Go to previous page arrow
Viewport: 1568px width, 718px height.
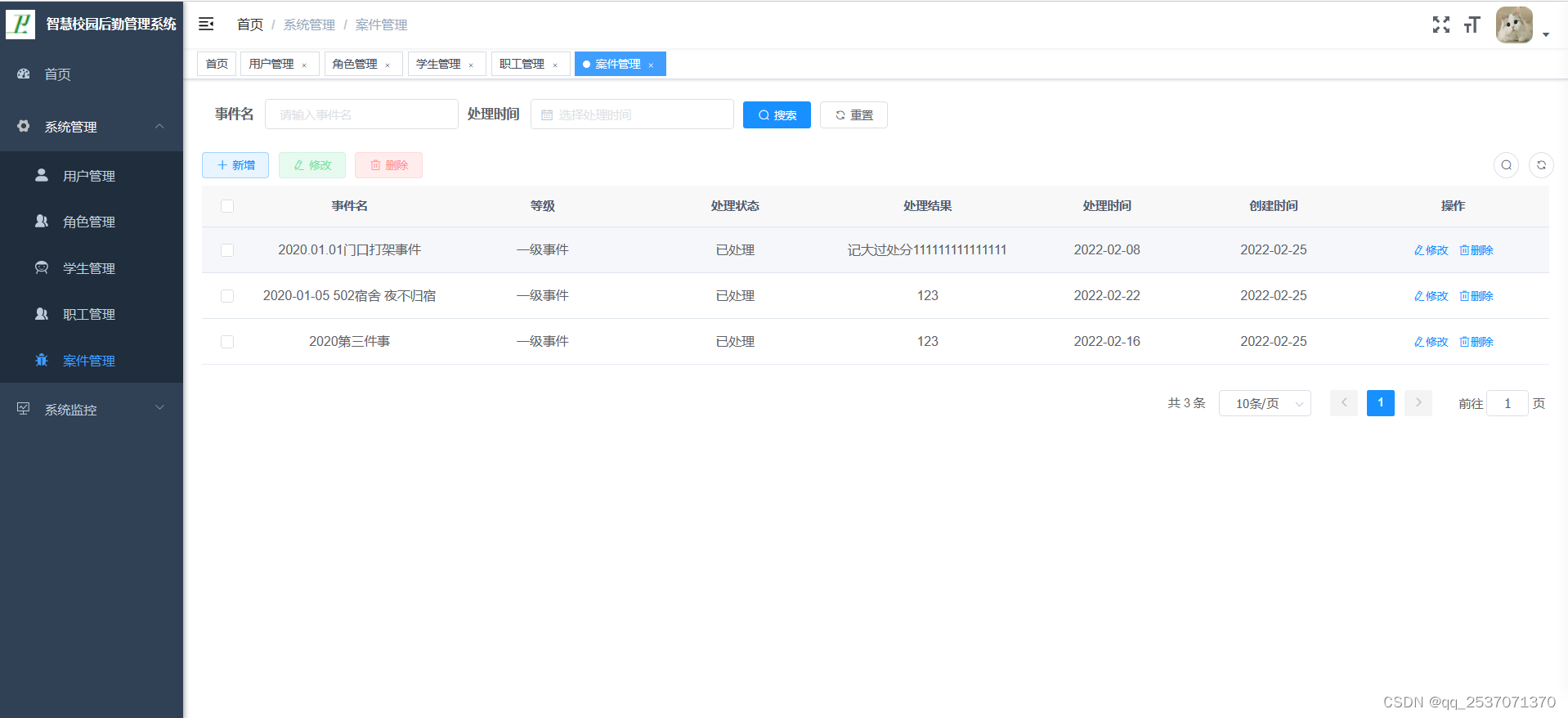(x=1344, y=403)
